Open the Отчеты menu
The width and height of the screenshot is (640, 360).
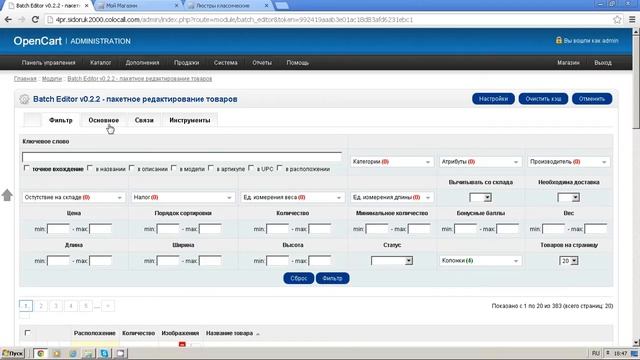click(262, 62)
